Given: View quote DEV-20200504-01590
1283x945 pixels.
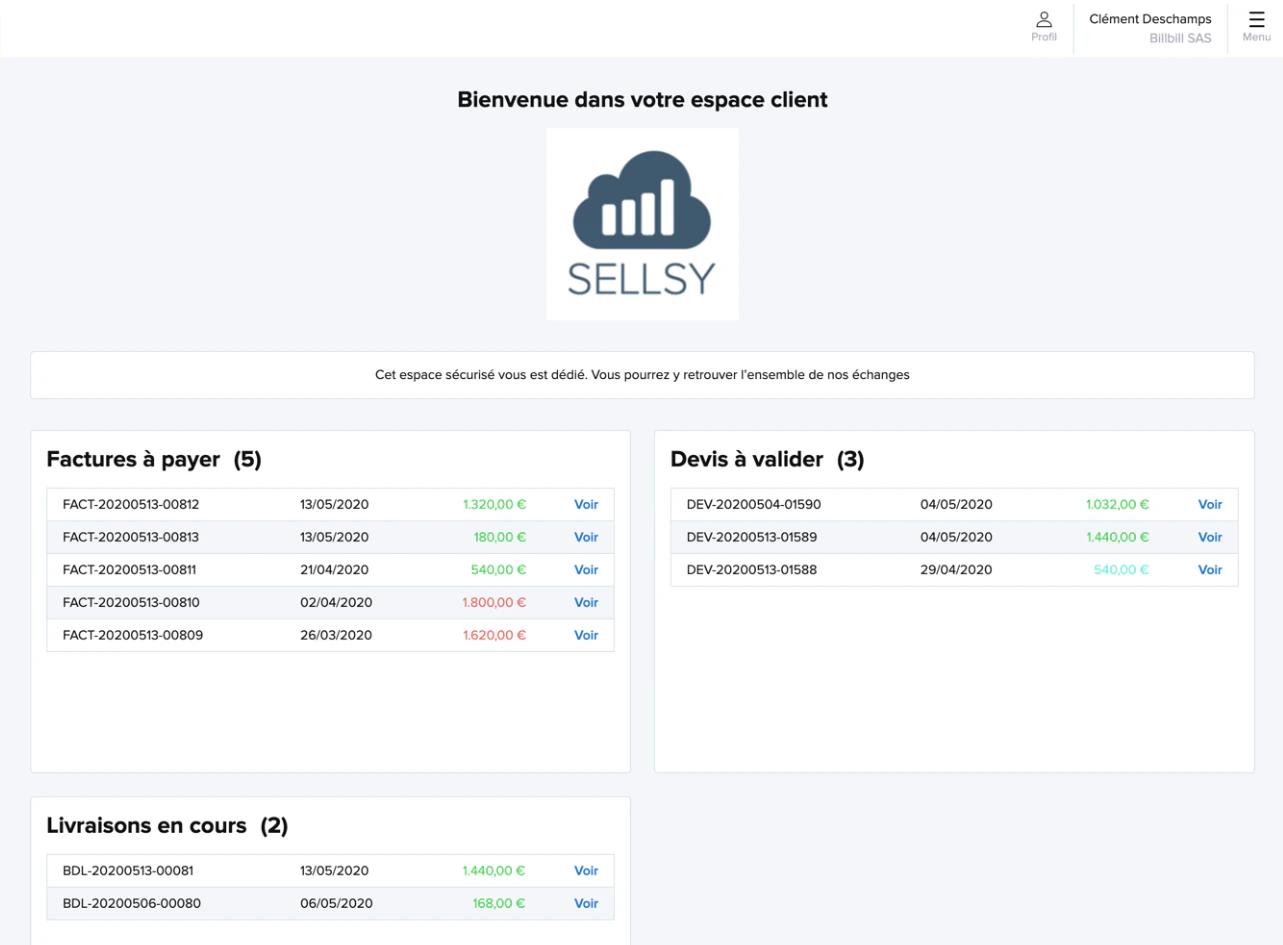Looking at the screenshot, I should [x=1210, y=505].
